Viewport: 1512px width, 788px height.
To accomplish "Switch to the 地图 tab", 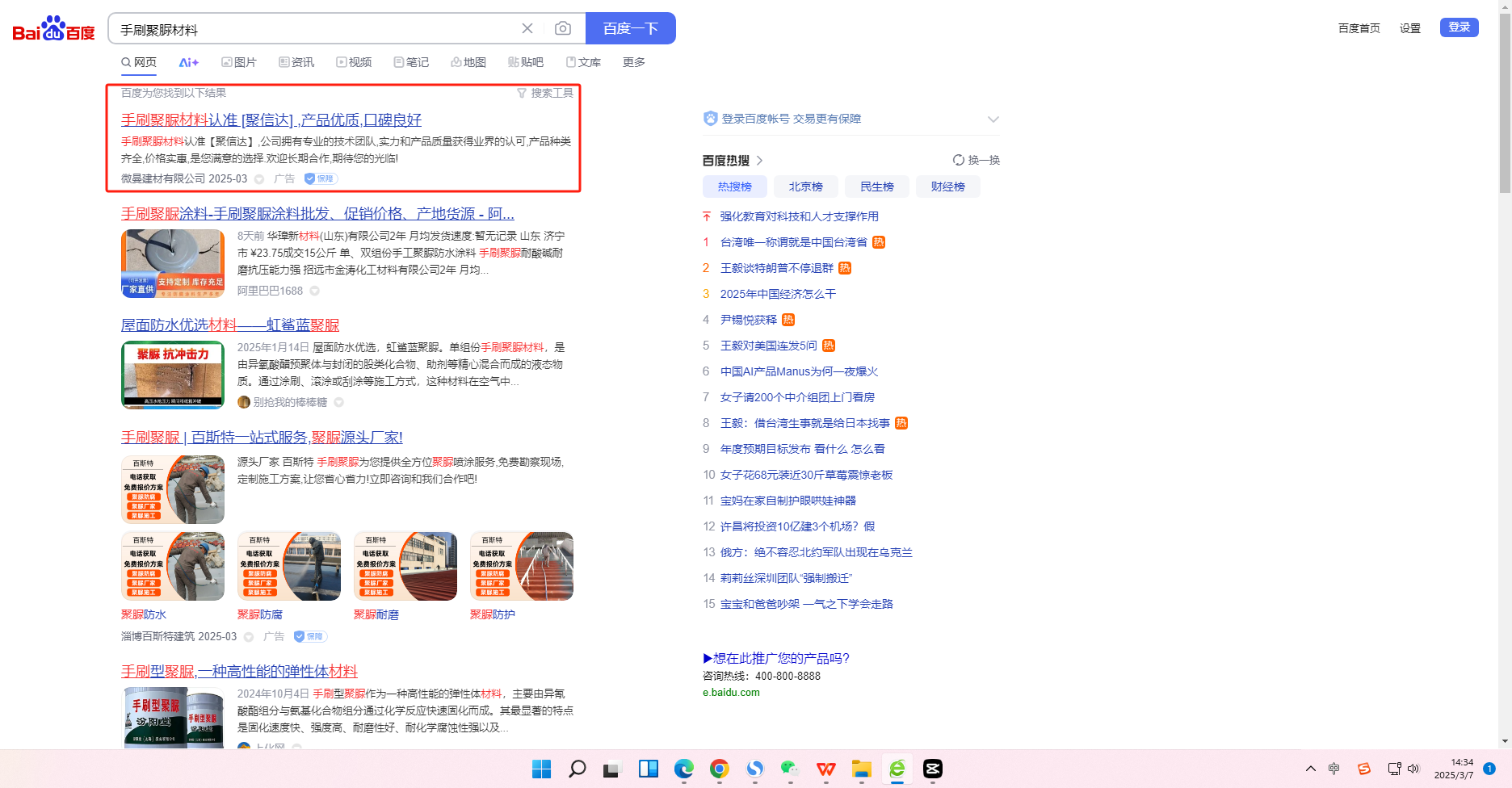I will [x=468, y=62].
